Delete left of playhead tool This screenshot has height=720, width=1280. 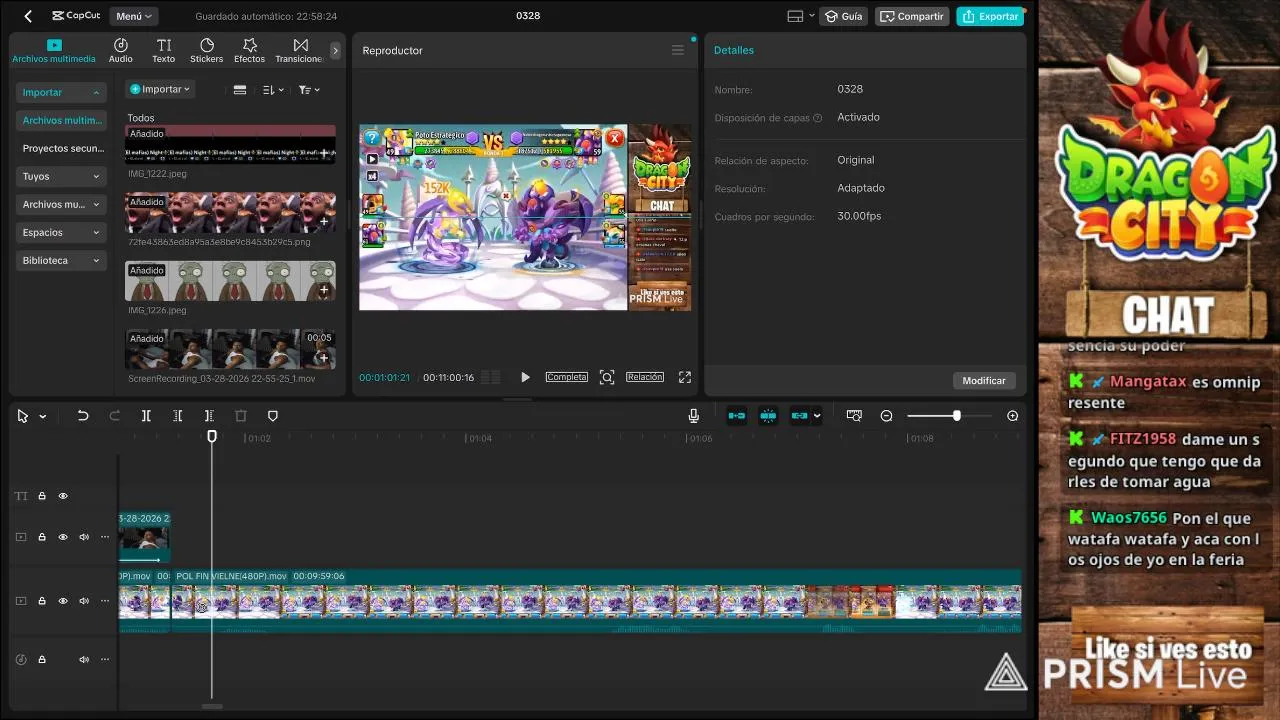click(x=177, y=416)
